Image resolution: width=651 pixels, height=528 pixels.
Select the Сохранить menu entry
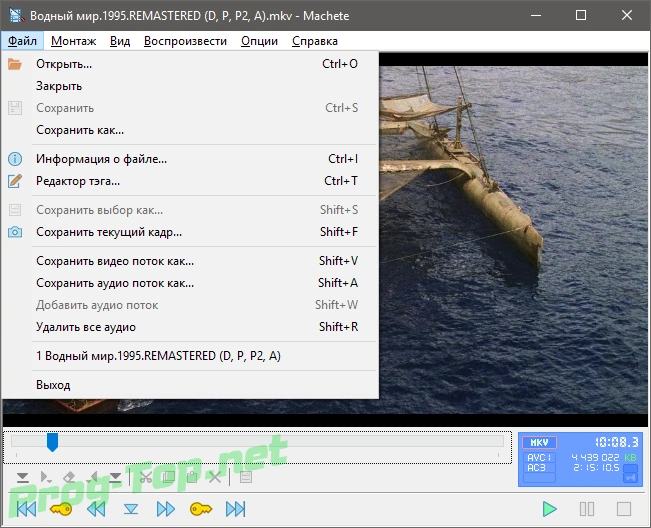tap(190, 108)
